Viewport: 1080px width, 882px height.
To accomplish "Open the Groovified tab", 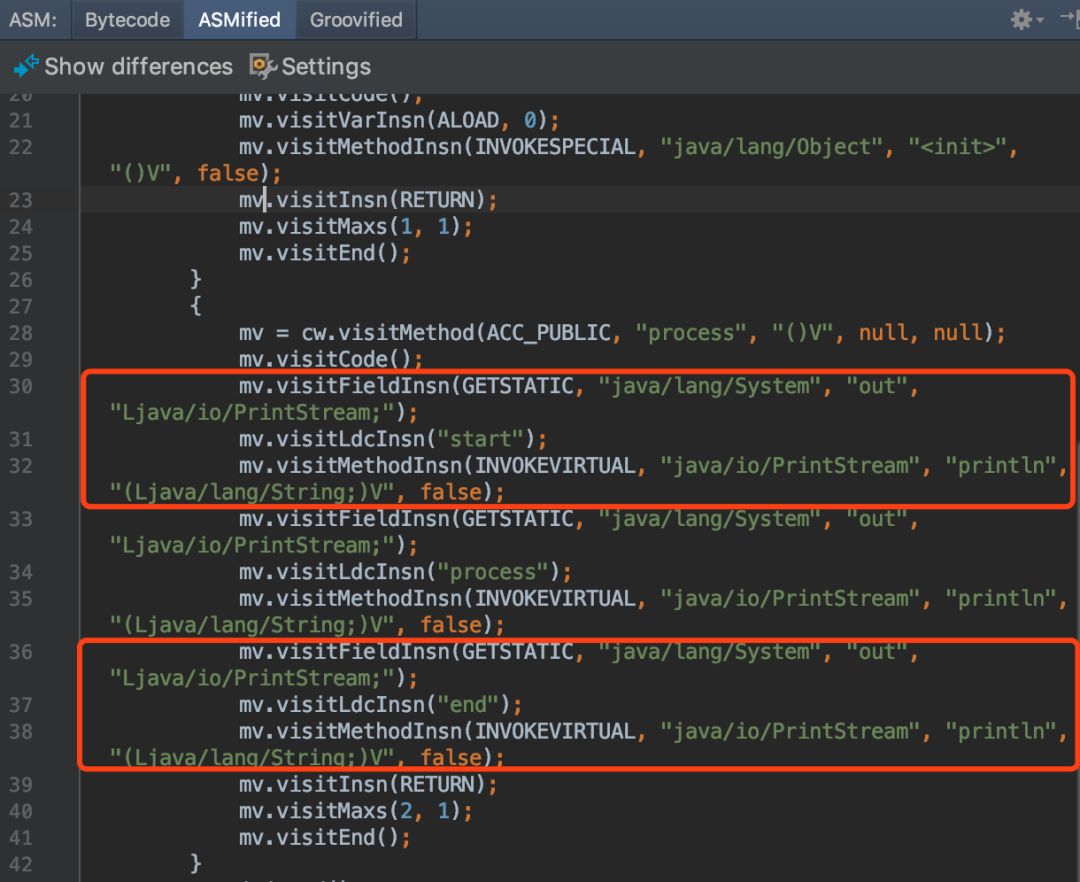I will tap(355, 19).
